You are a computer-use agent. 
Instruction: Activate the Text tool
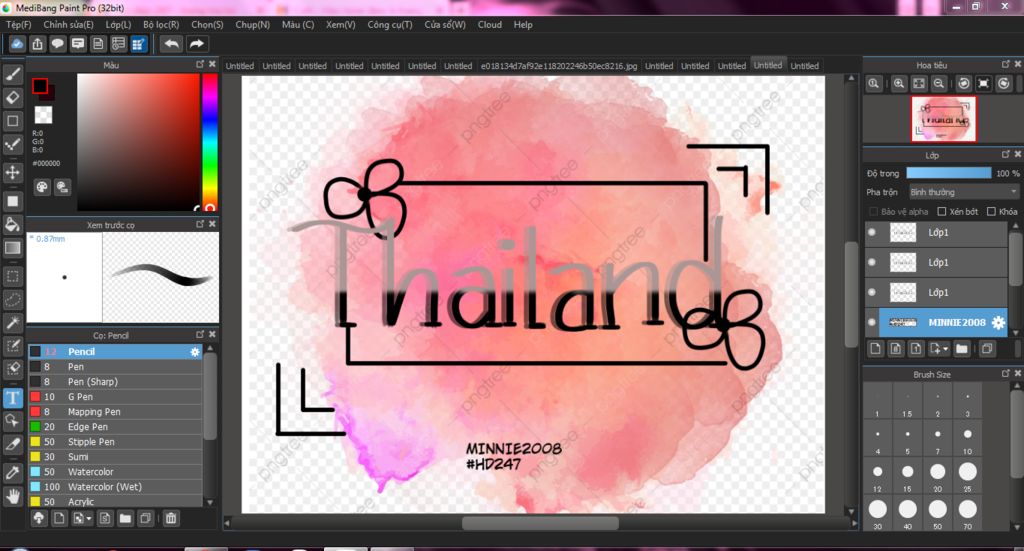(x=13, y=398)
